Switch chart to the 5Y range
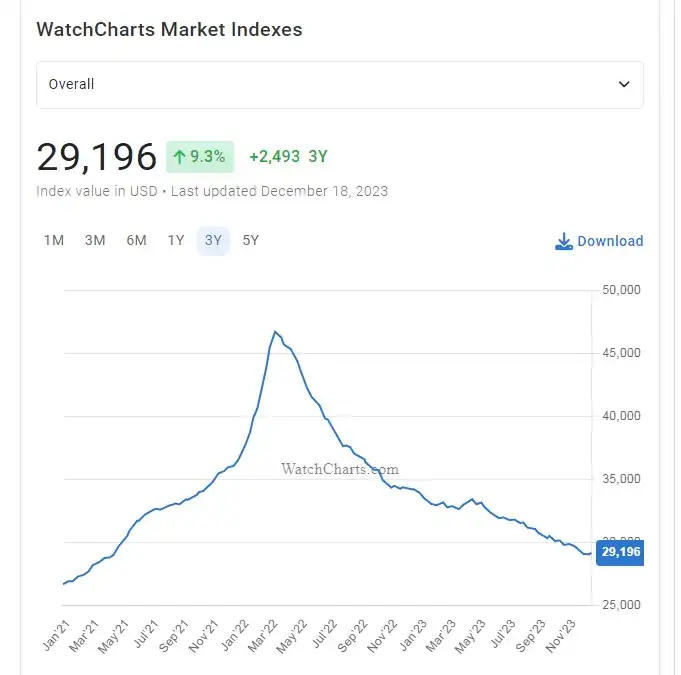This screenshot has width=681, height=675. [250, 241]
